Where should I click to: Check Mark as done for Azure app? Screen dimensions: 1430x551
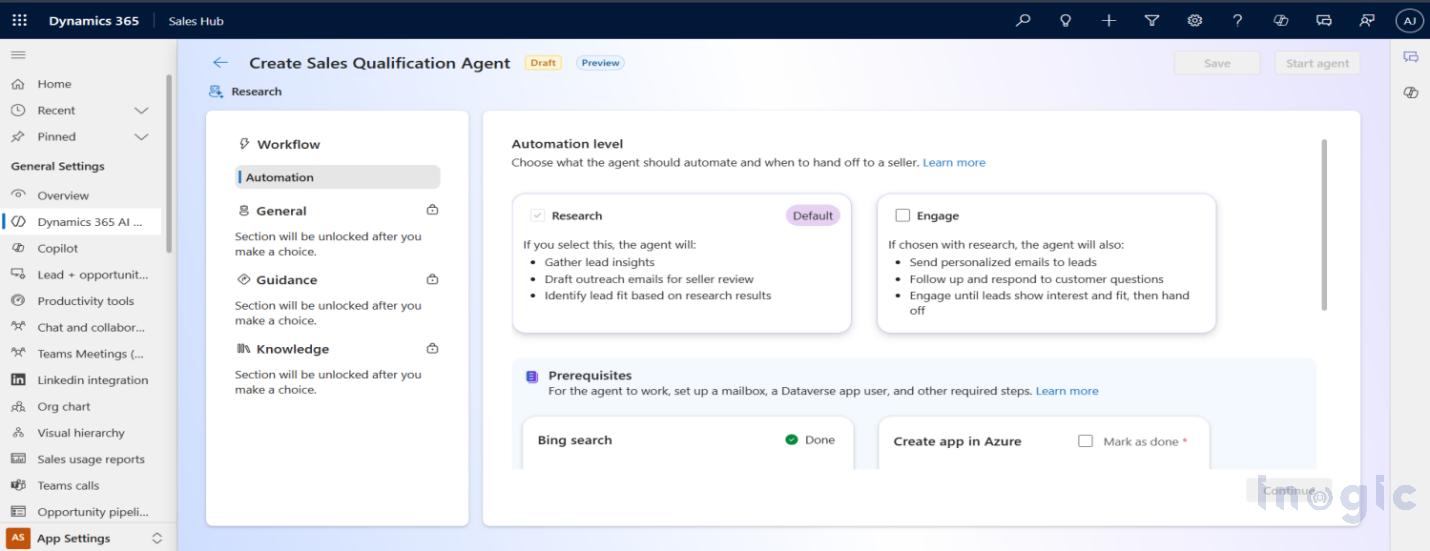(x=1085, y=441)
